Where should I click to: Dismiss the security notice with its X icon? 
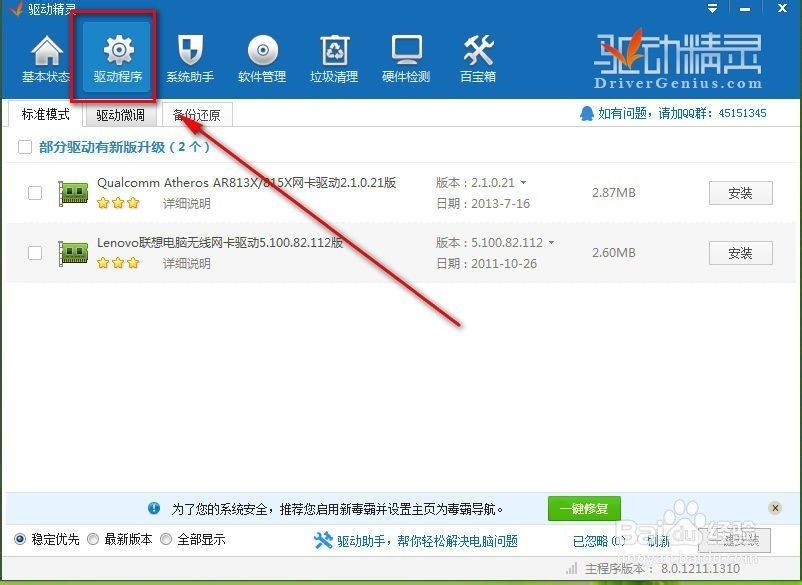[775, 508]
